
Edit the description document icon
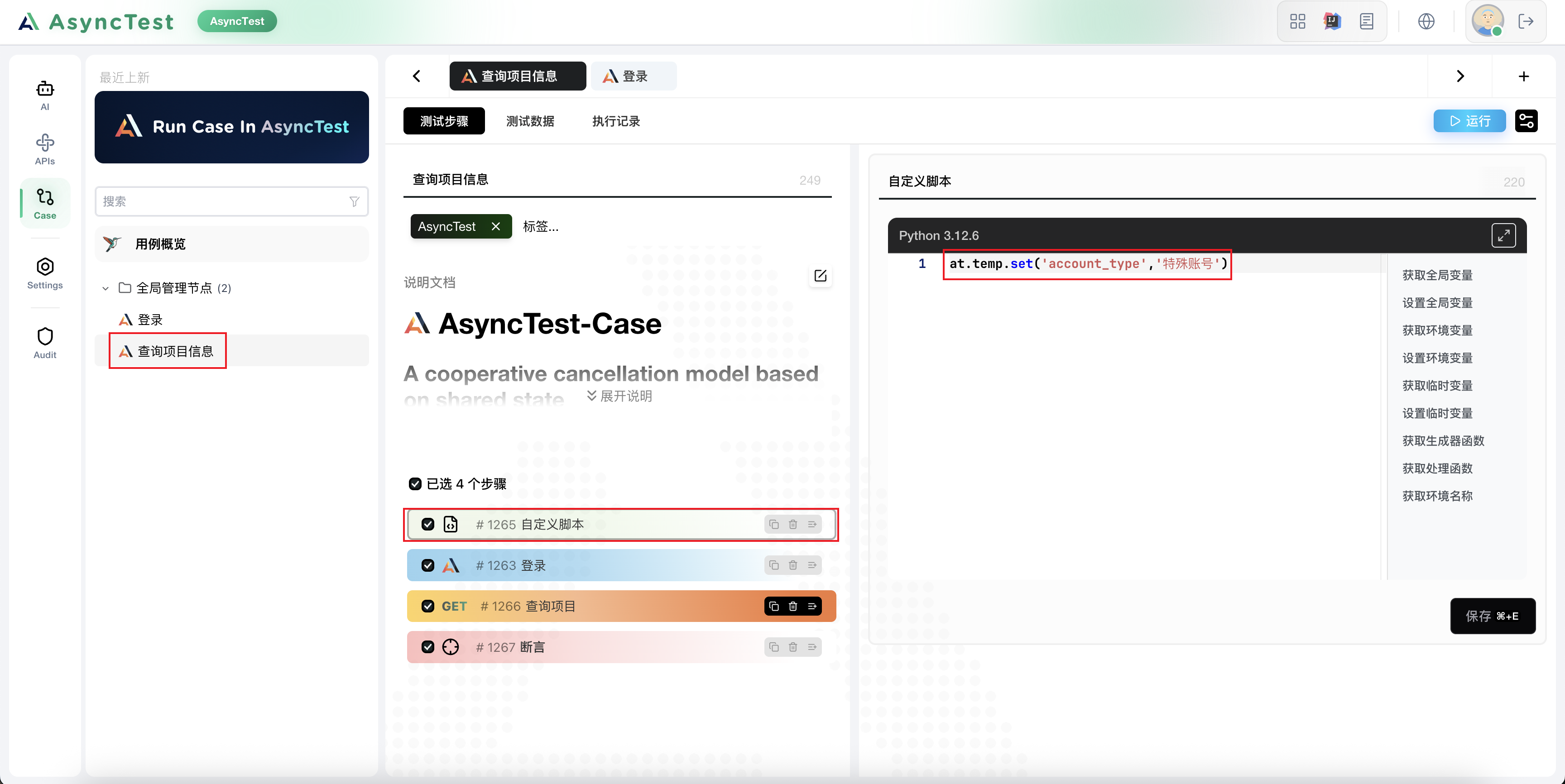820,276
